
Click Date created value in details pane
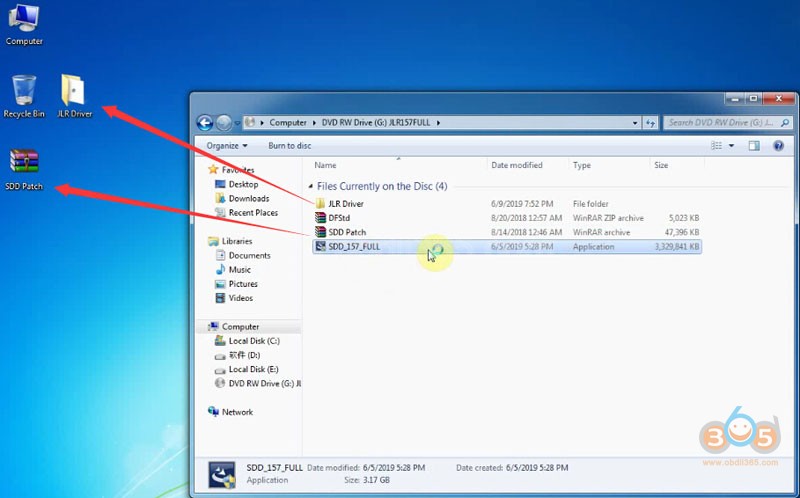click(537, 467)
